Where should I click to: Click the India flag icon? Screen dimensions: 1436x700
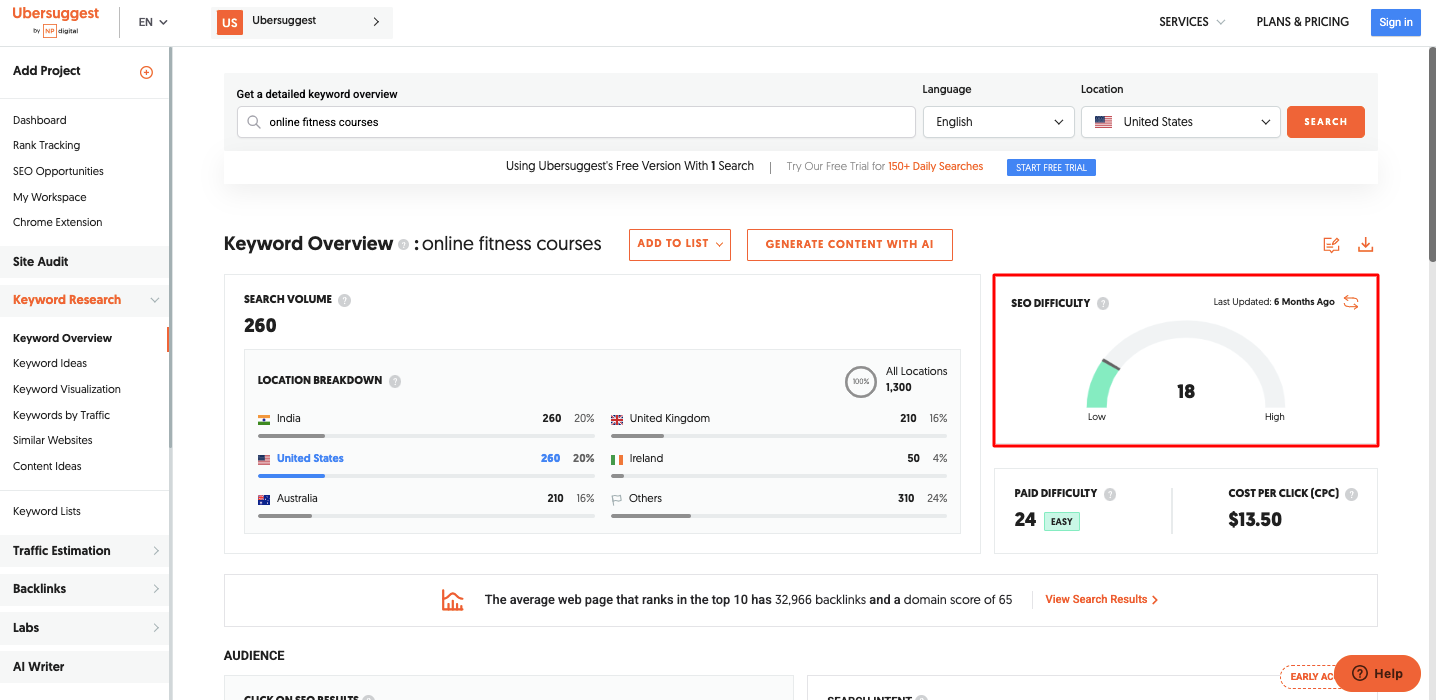tap(264, 419)
